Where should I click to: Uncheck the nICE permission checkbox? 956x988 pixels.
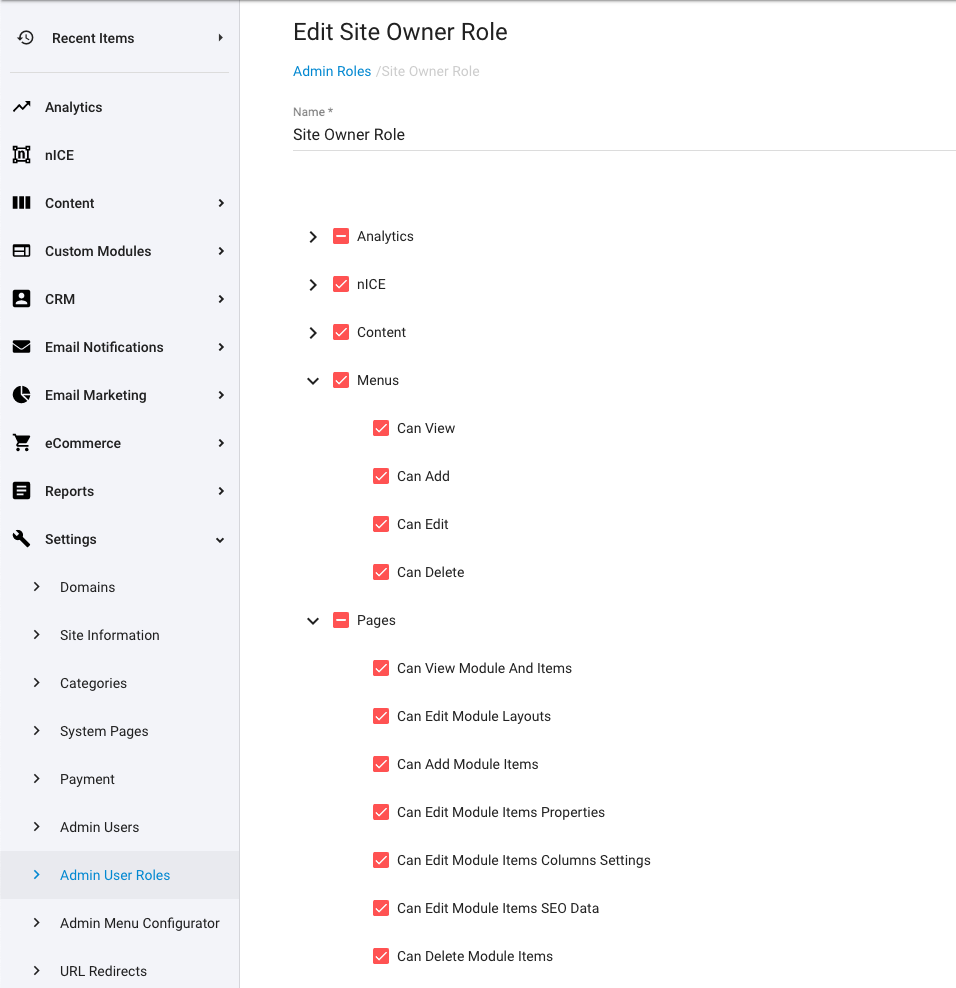pos(341,284)
